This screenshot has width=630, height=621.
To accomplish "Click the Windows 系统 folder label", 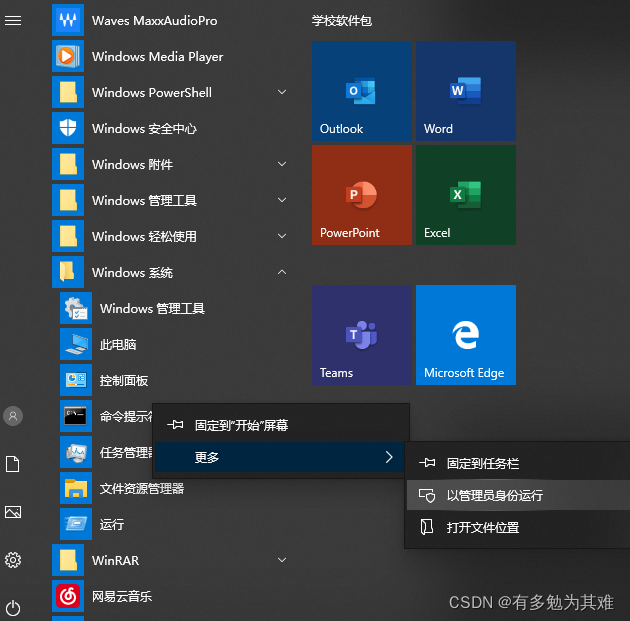I will tap(132, 273).
